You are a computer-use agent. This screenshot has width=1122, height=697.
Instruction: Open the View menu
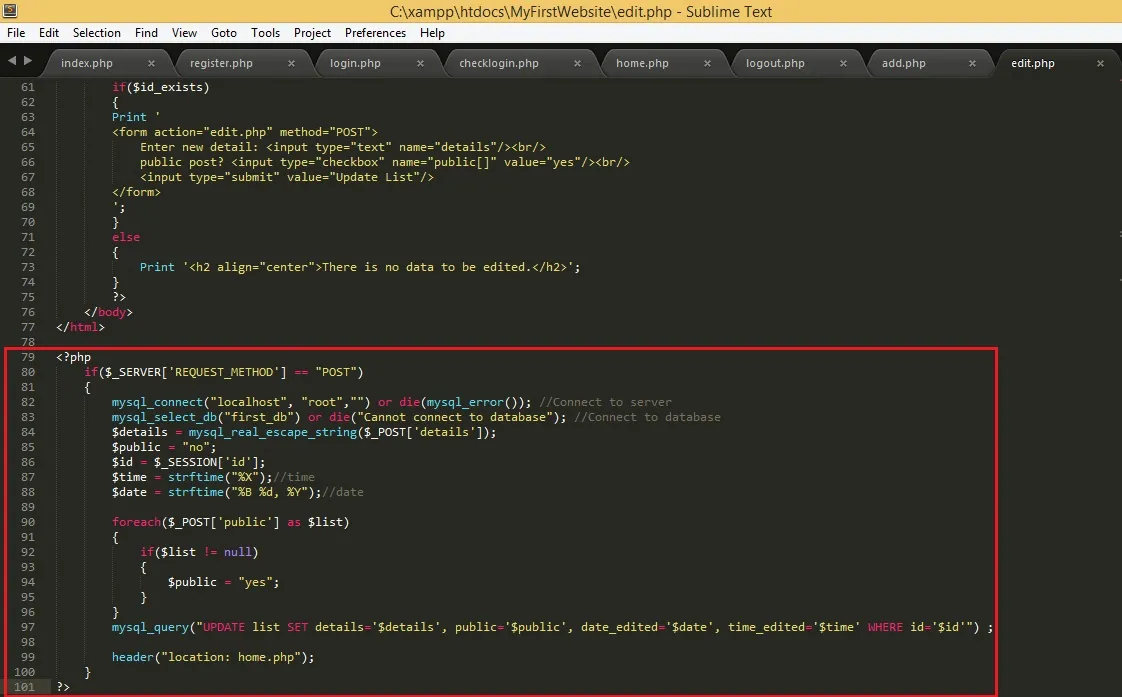(184, 33)
